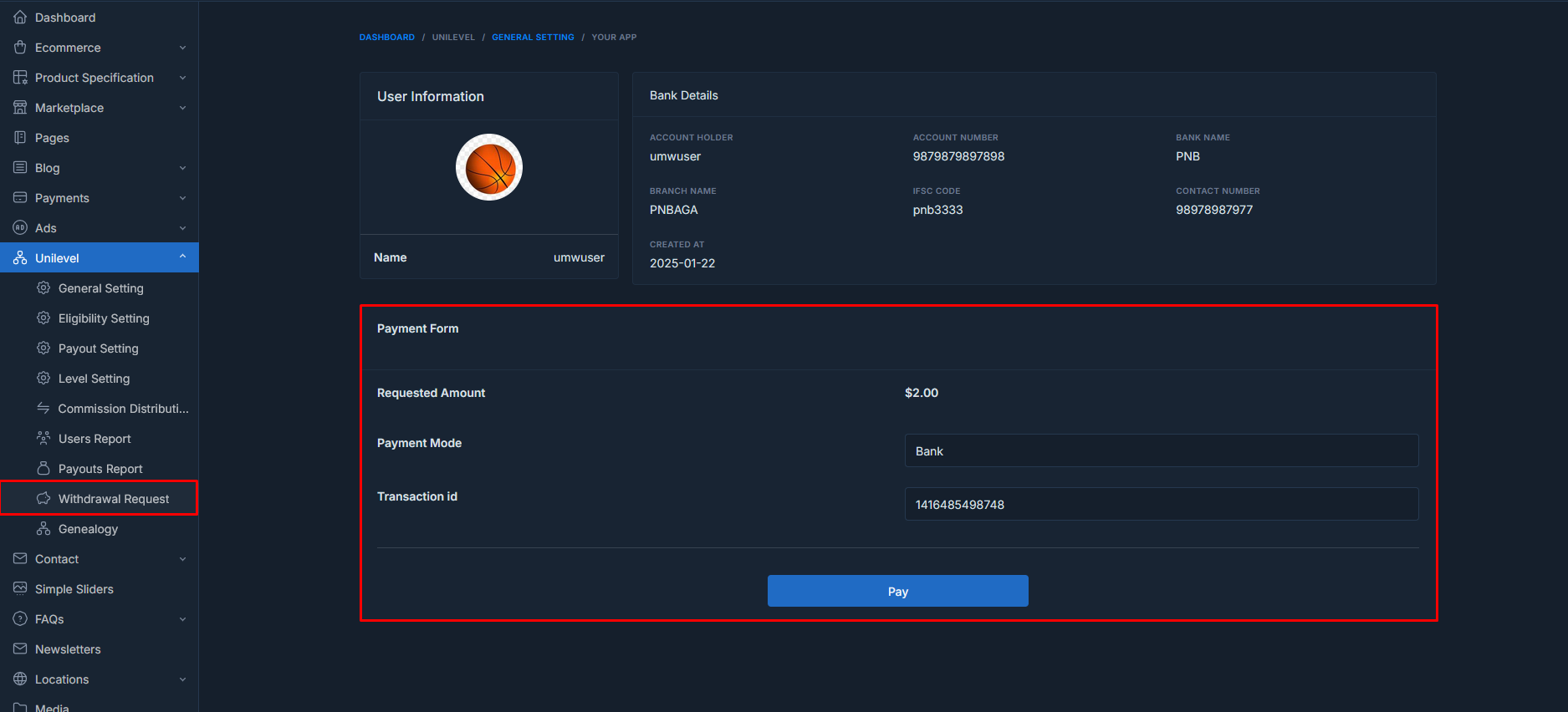Viewport: 1568px width, 712px height.
Task: Click the Dashboard home icon in sidebar
Action: click(20, 18)
